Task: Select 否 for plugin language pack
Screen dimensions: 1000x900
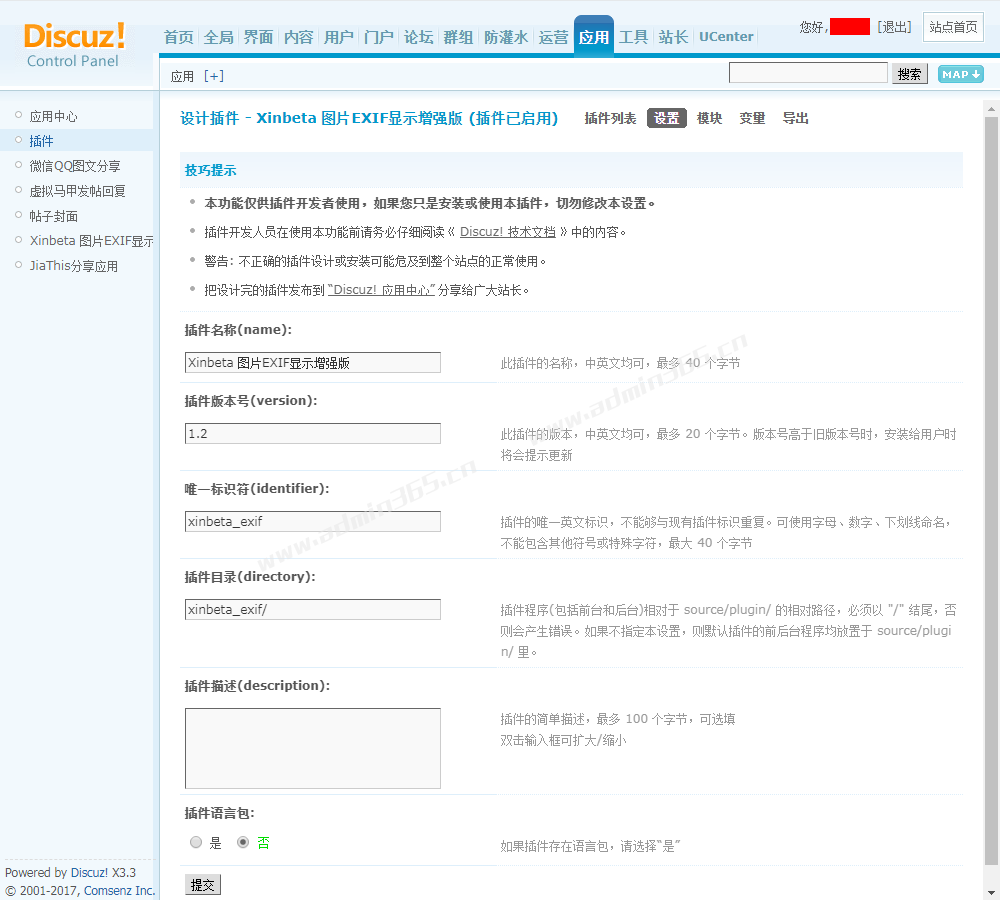Action: 242,843
